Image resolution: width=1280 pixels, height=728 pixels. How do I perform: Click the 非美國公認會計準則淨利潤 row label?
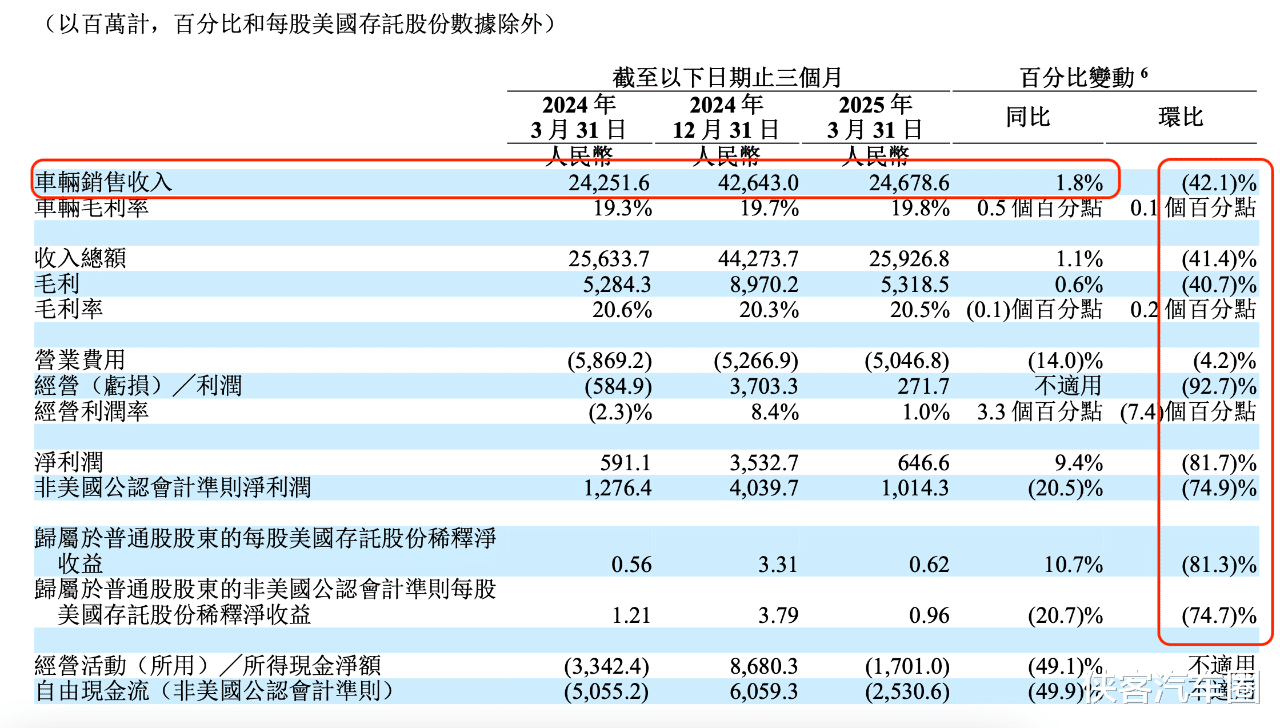click(x=173, y=487)
